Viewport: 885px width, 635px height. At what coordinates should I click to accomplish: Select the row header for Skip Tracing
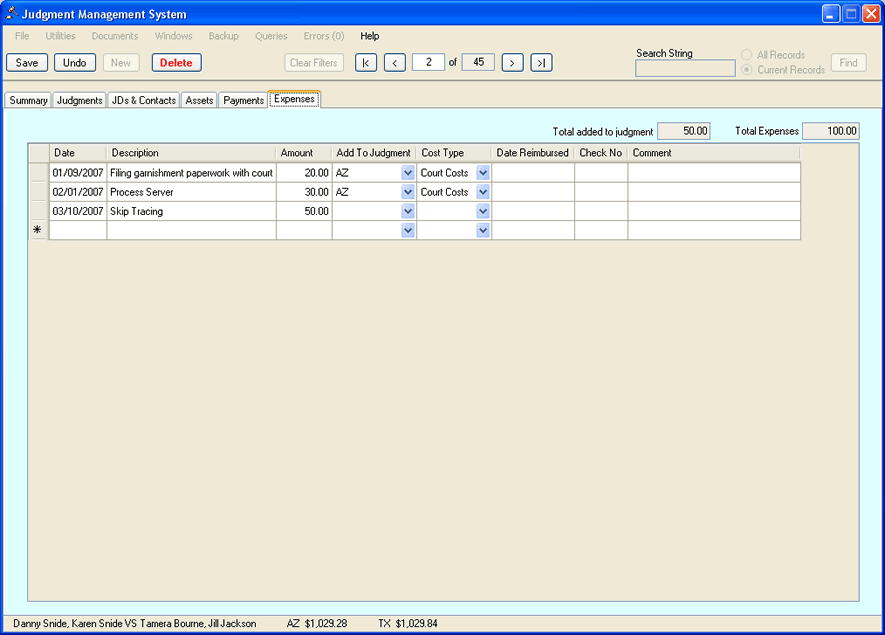click(x=38, y=212)
